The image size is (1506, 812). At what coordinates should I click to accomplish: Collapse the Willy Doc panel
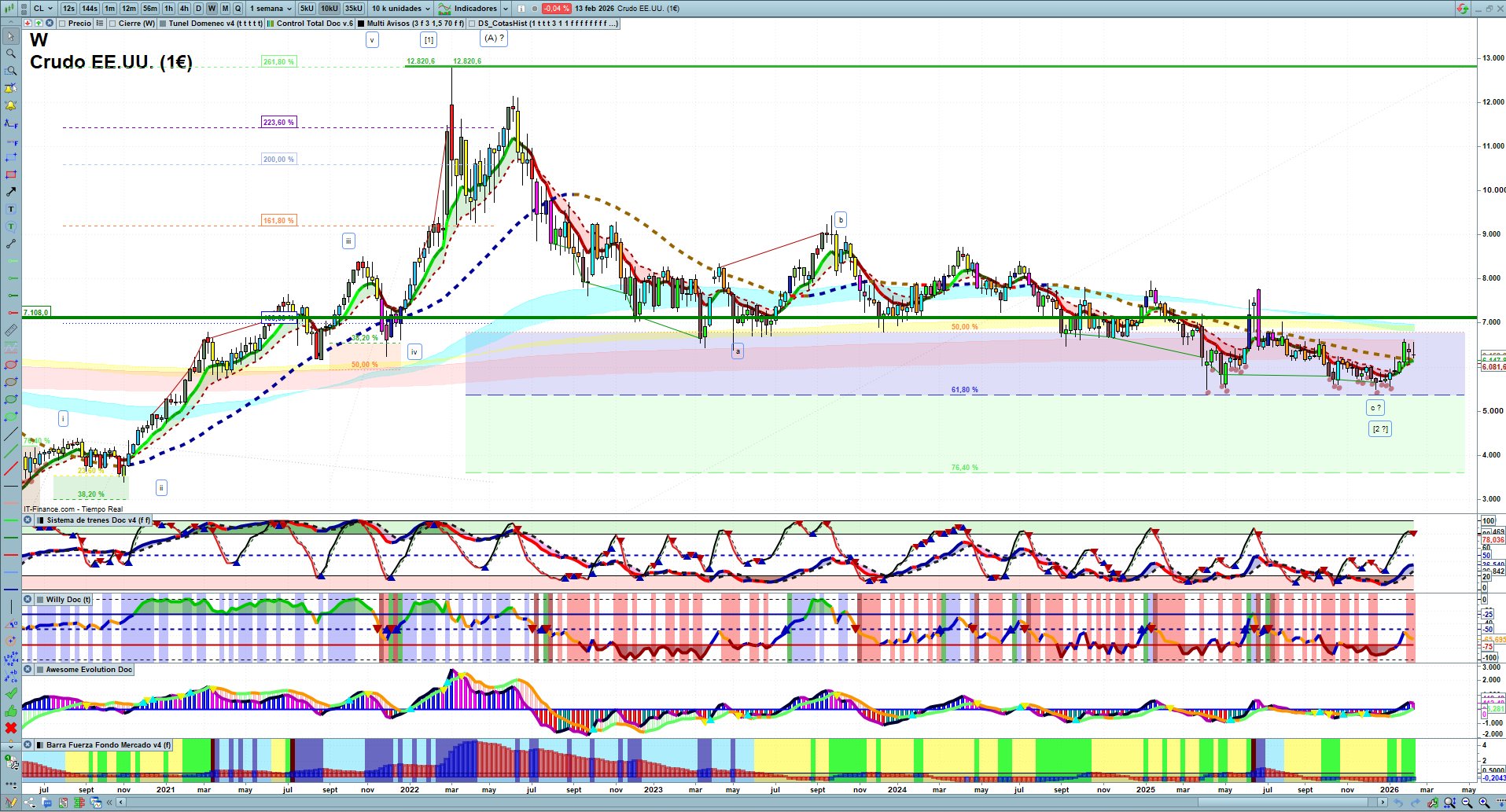click(x=28, y=600)
